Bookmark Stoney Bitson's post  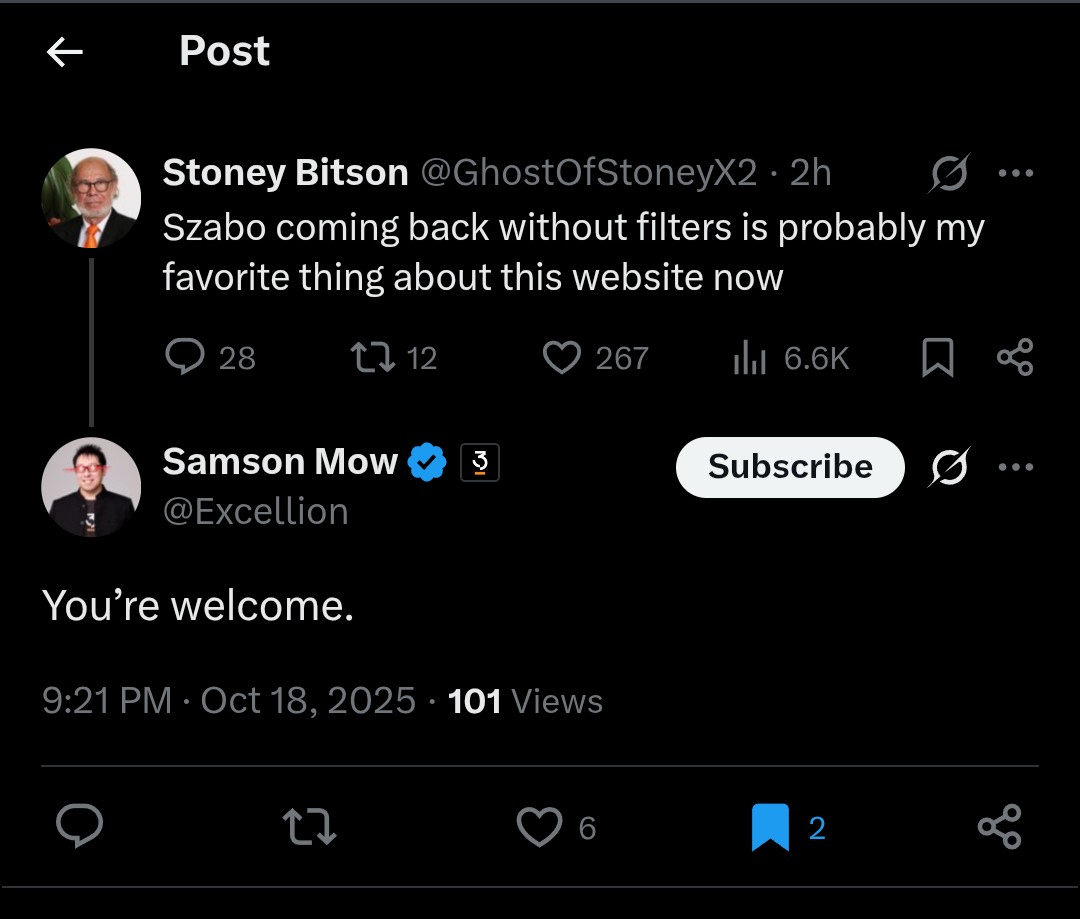coord(937,358)
